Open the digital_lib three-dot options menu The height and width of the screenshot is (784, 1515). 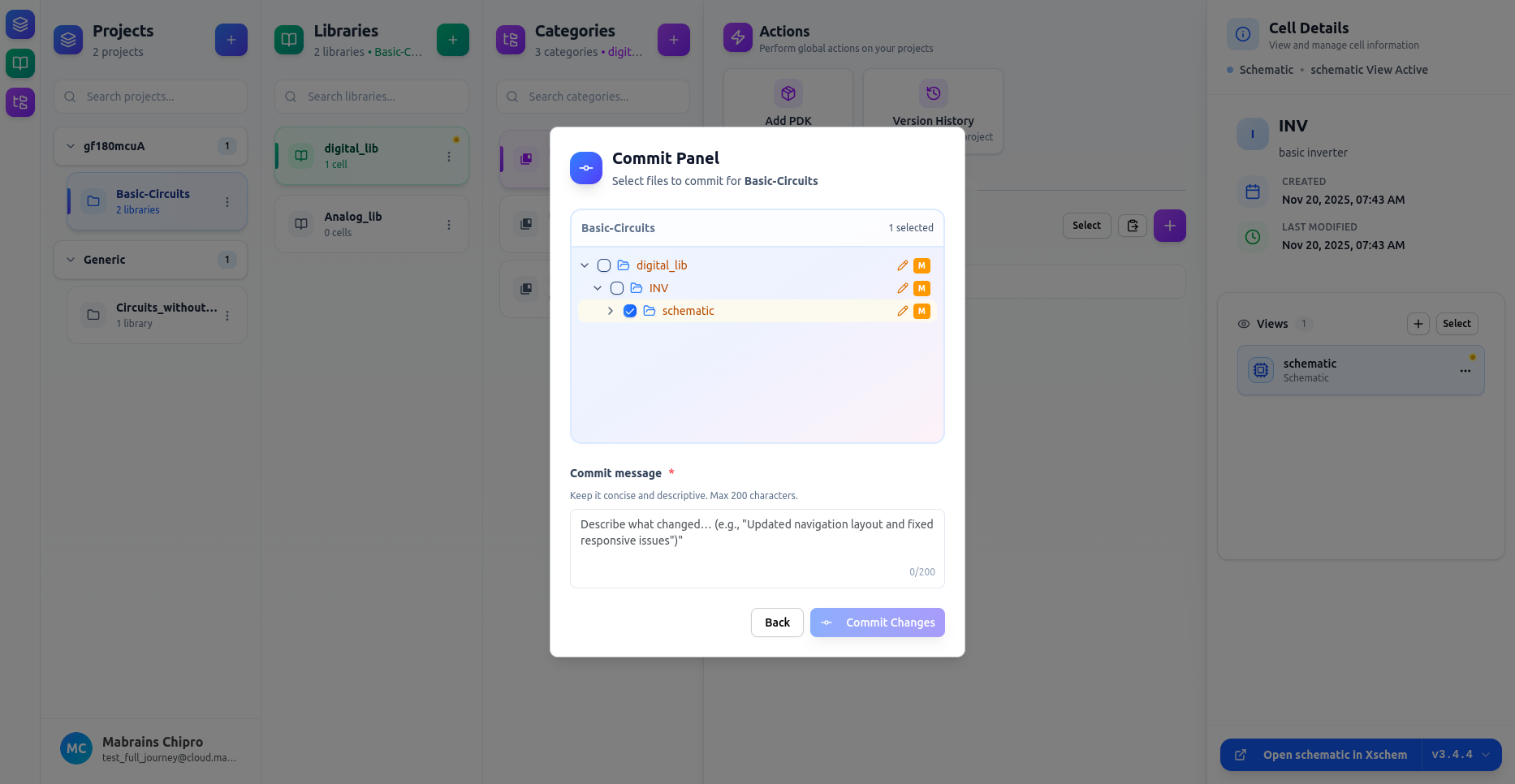coord(449,156)
